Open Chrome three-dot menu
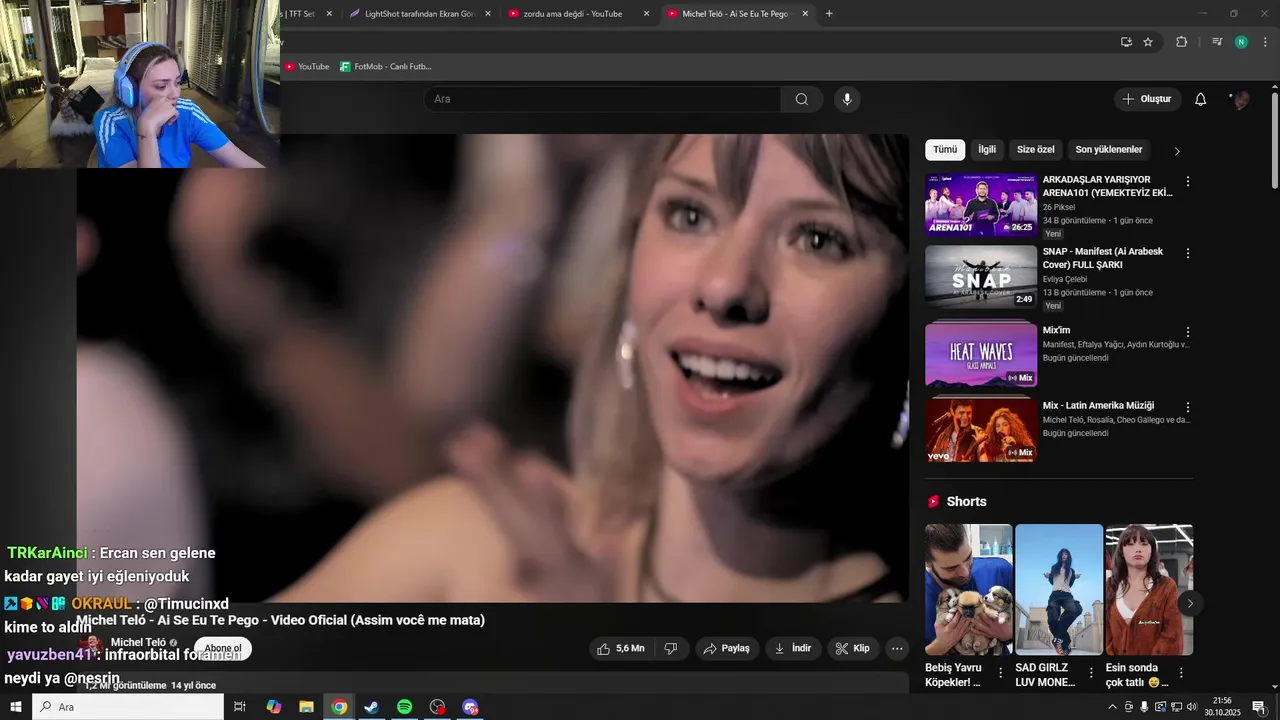The width and height of the screenshot is (1280, 720). (x=1266, y=42)
